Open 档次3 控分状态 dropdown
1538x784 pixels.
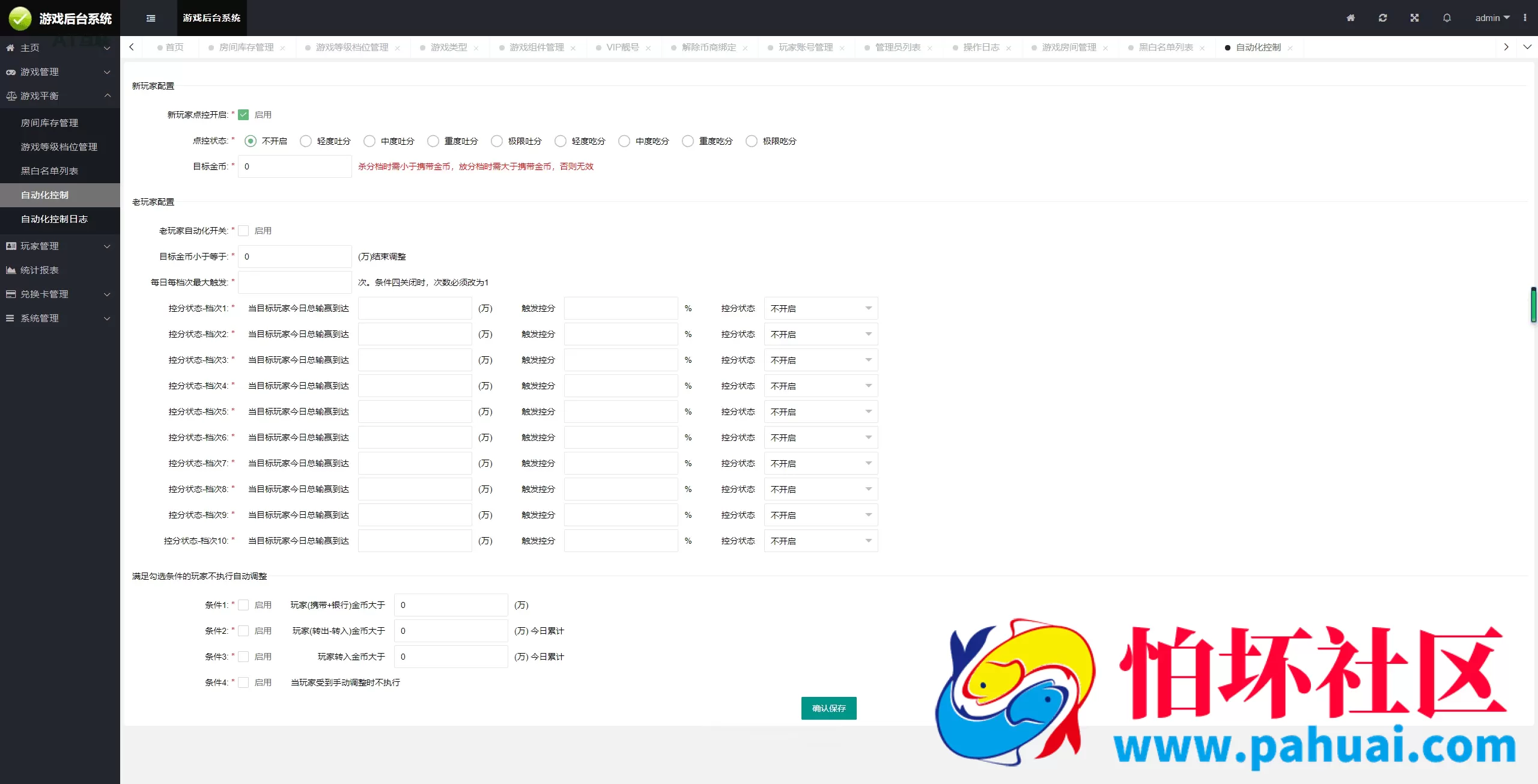click(821, 360)
